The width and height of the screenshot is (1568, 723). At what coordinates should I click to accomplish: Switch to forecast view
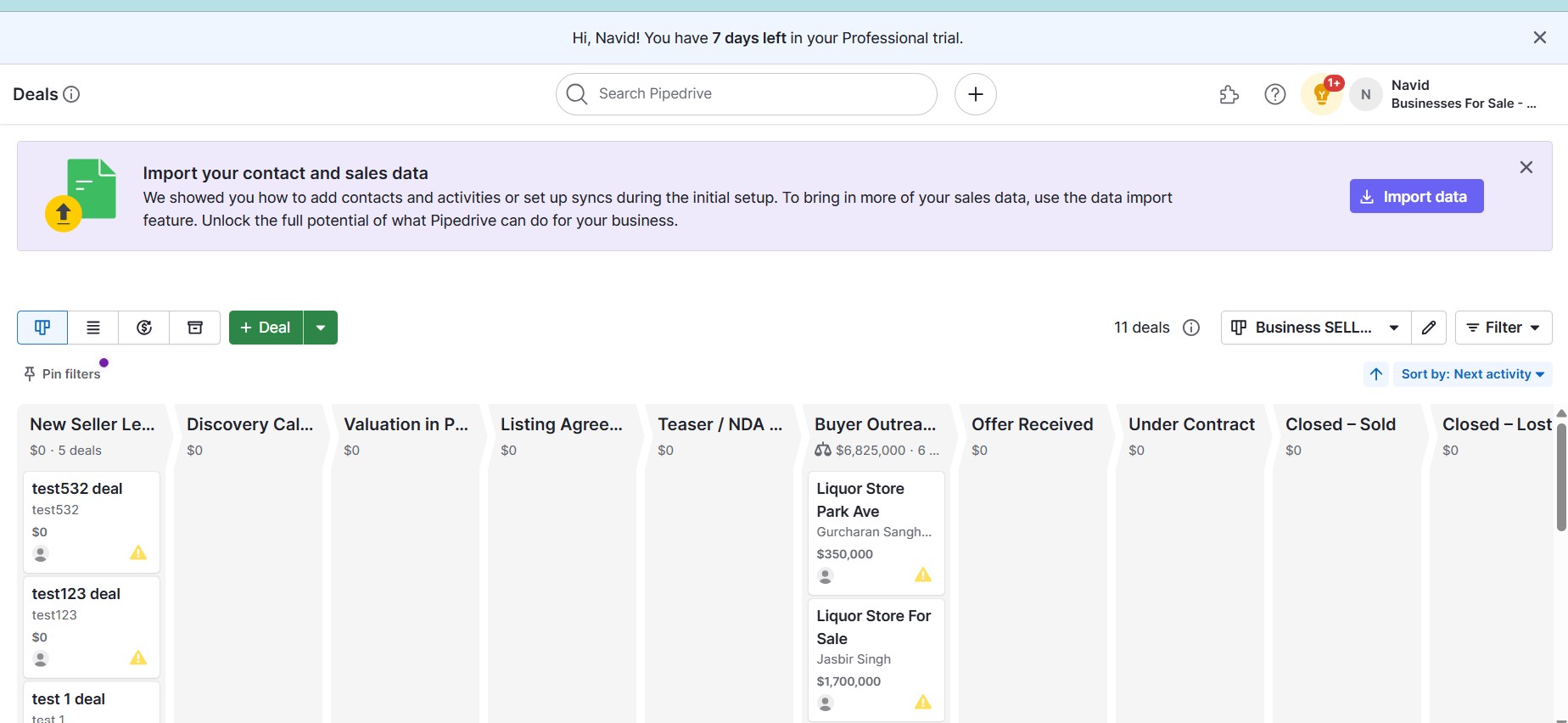click(144, 328)
